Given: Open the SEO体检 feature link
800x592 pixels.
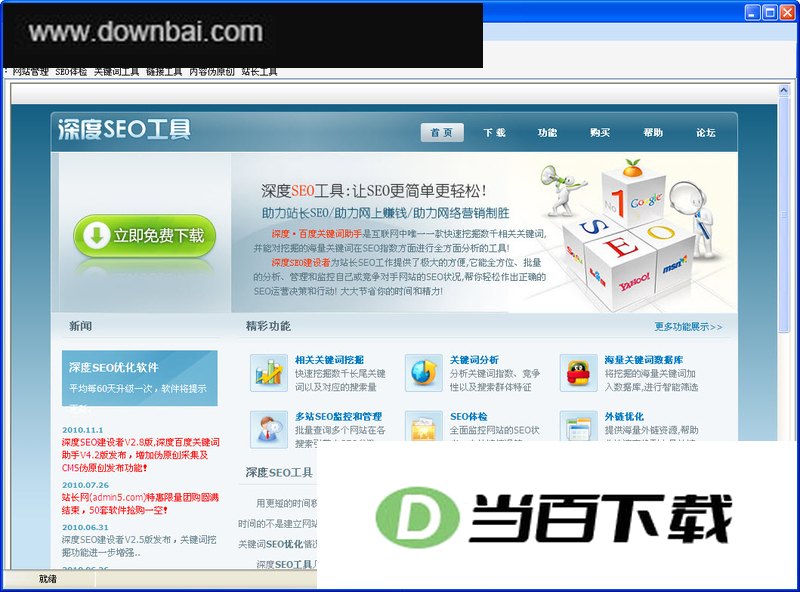Looking at the screenshot, I should [468, 416].
